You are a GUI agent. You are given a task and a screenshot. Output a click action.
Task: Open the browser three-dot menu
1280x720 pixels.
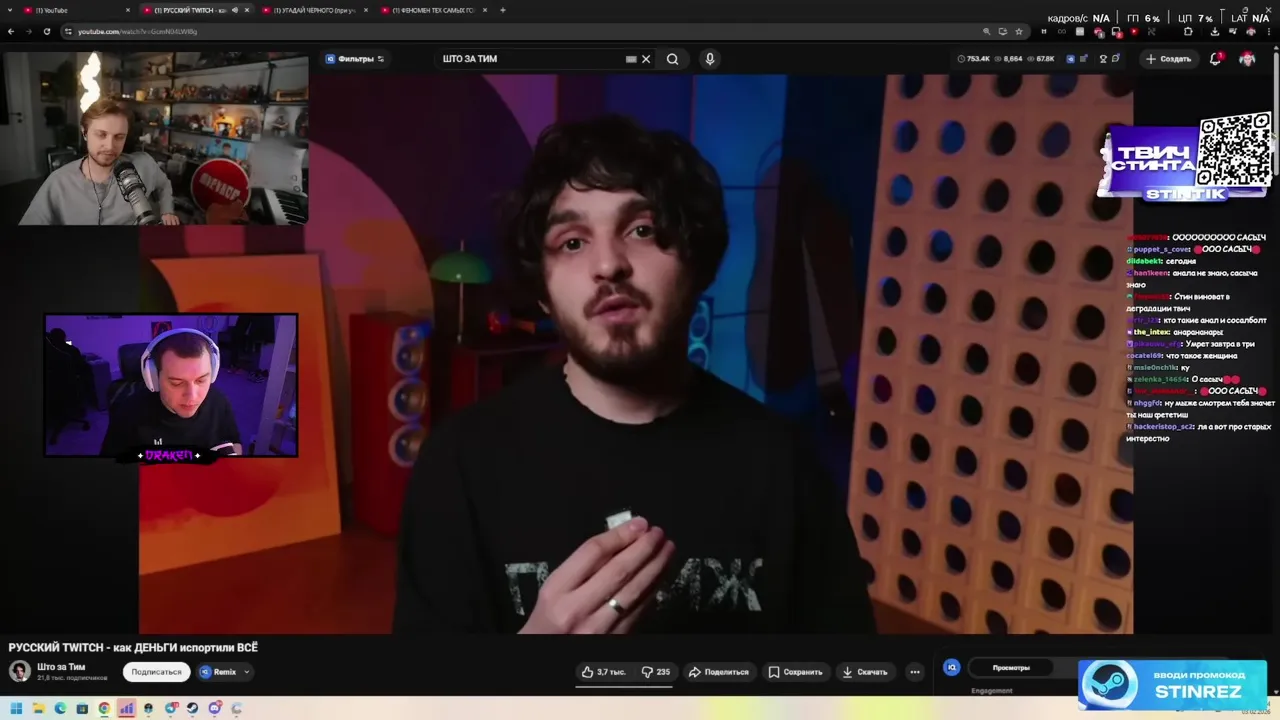[1269, 31]
